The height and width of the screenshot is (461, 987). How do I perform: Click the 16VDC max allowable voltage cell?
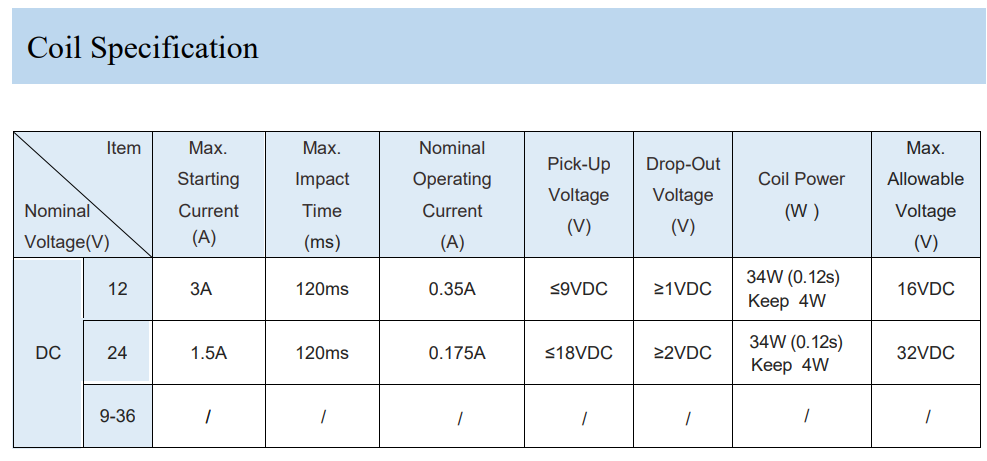point(926,289)
